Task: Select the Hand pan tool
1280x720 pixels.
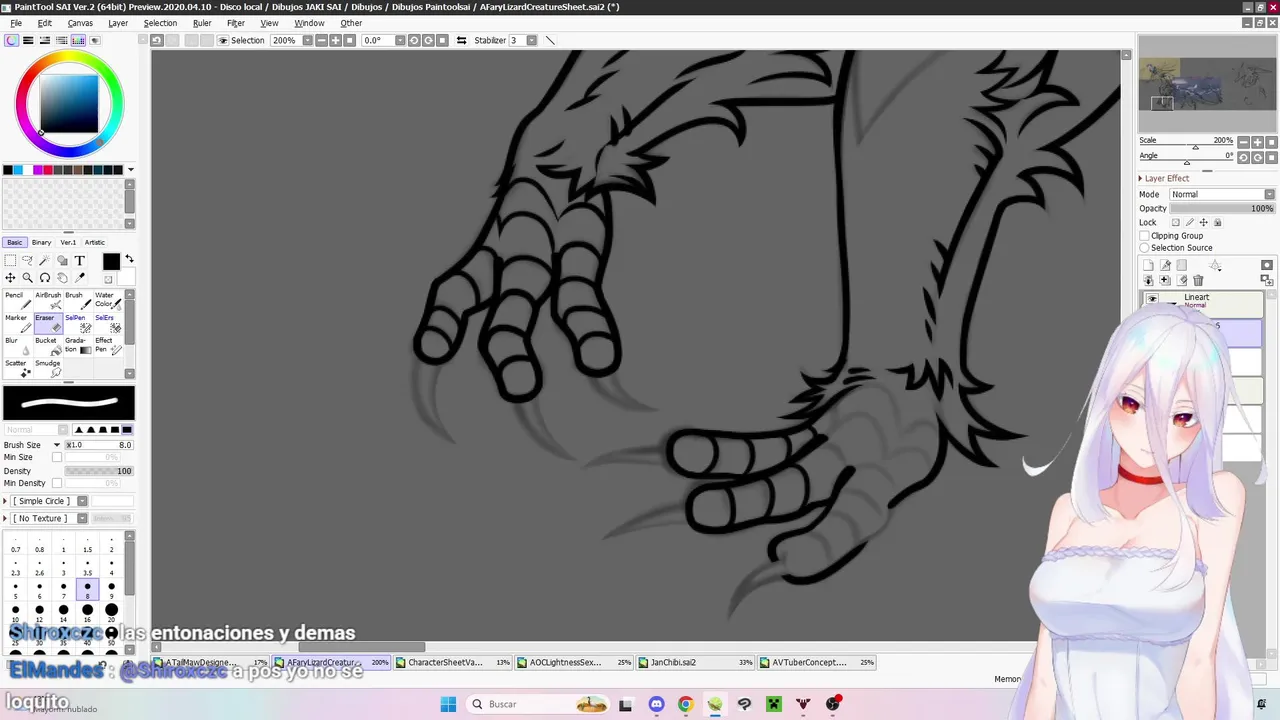Action: 62,278
